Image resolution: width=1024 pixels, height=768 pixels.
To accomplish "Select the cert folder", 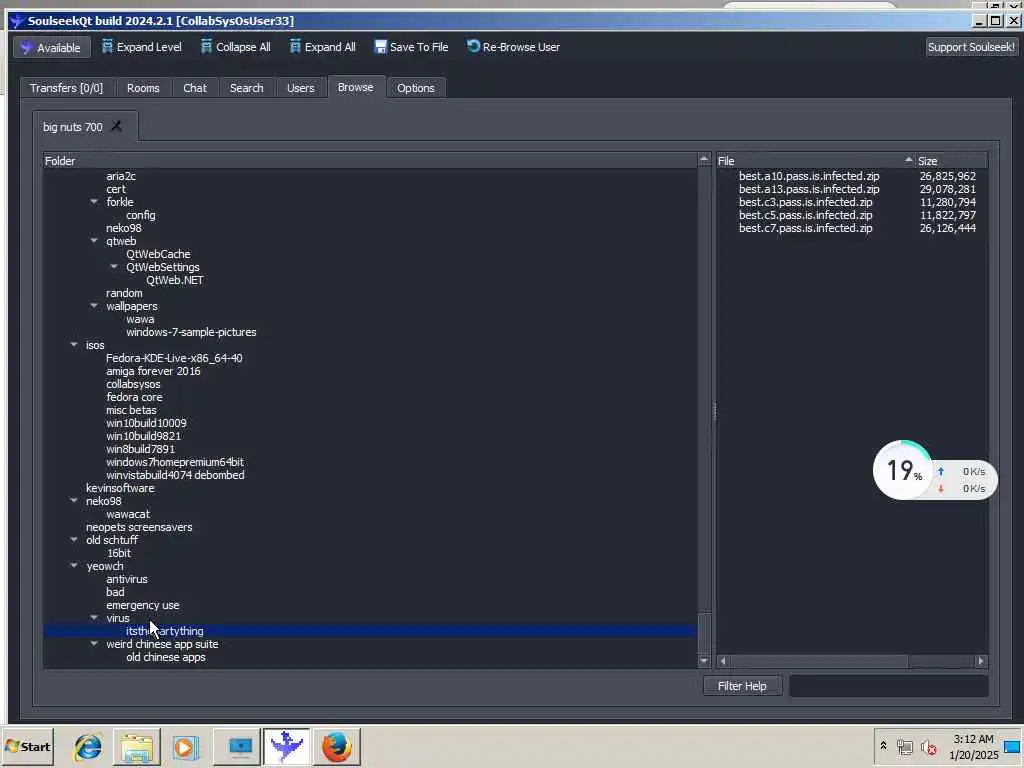I will [x=116, y=189].
